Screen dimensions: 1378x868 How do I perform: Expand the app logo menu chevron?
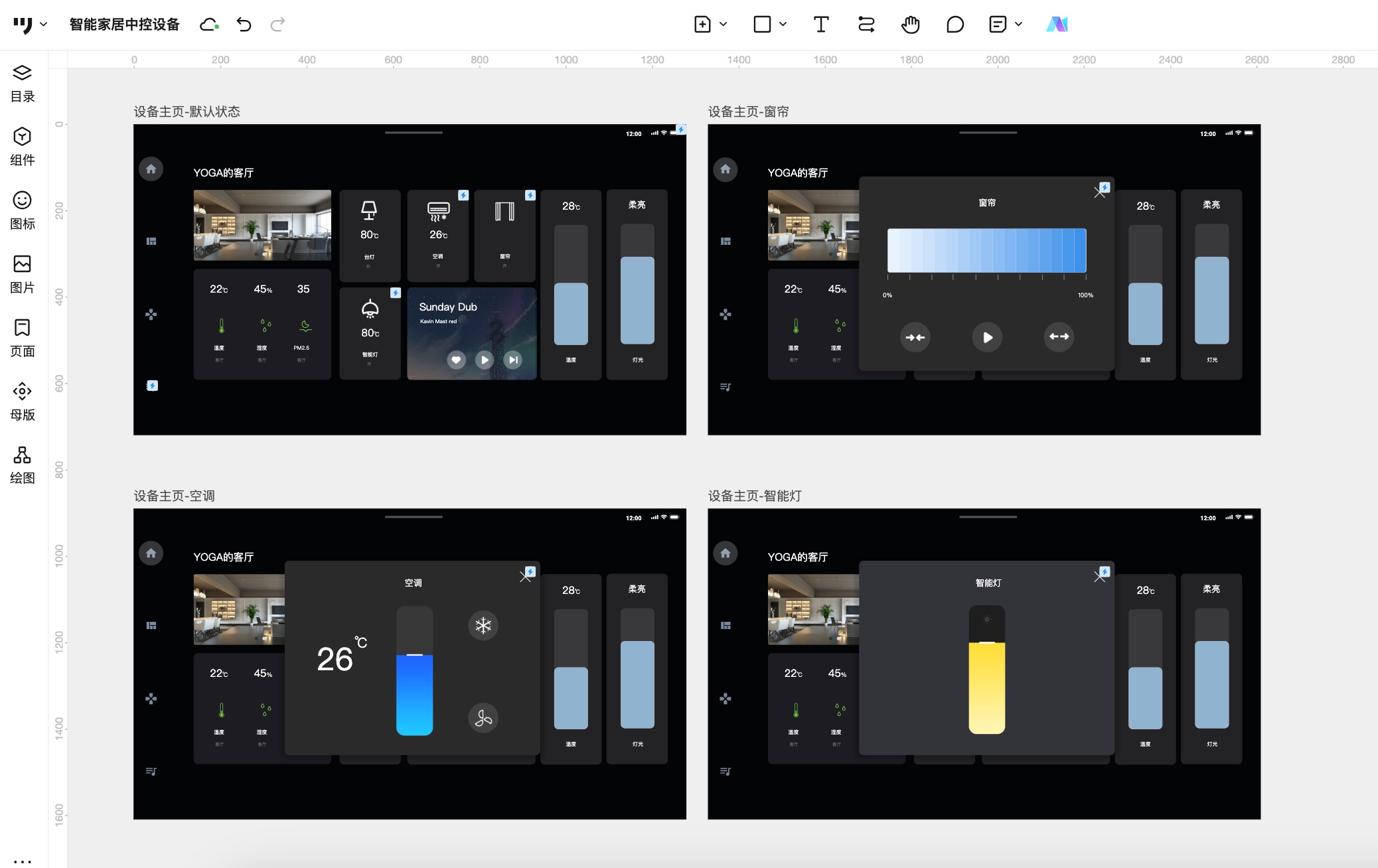(44, 25)
